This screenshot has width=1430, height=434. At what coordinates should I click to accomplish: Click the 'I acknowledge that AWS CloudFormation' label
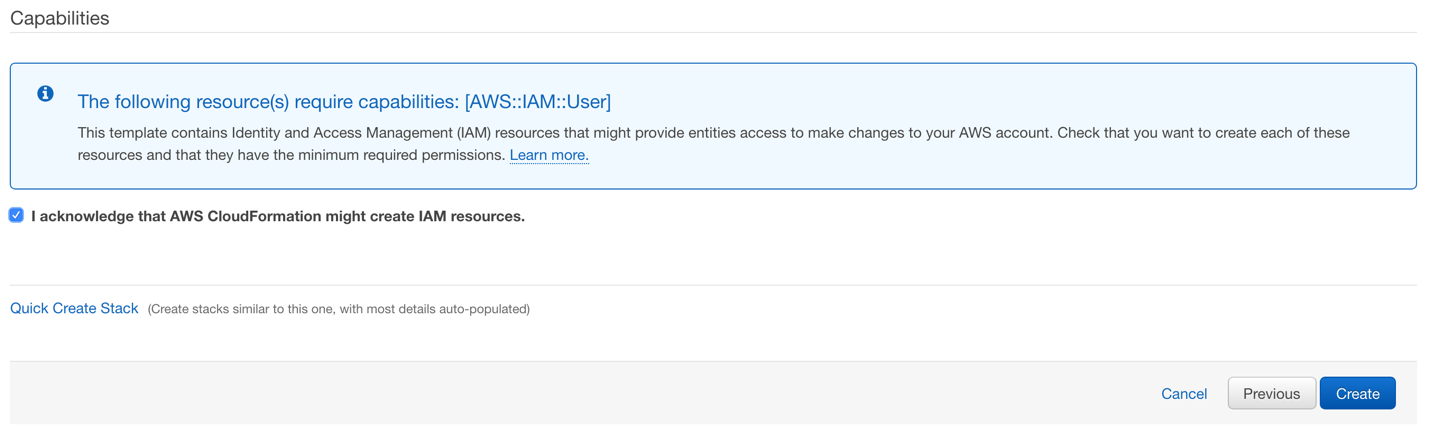[x=278, y=216]
